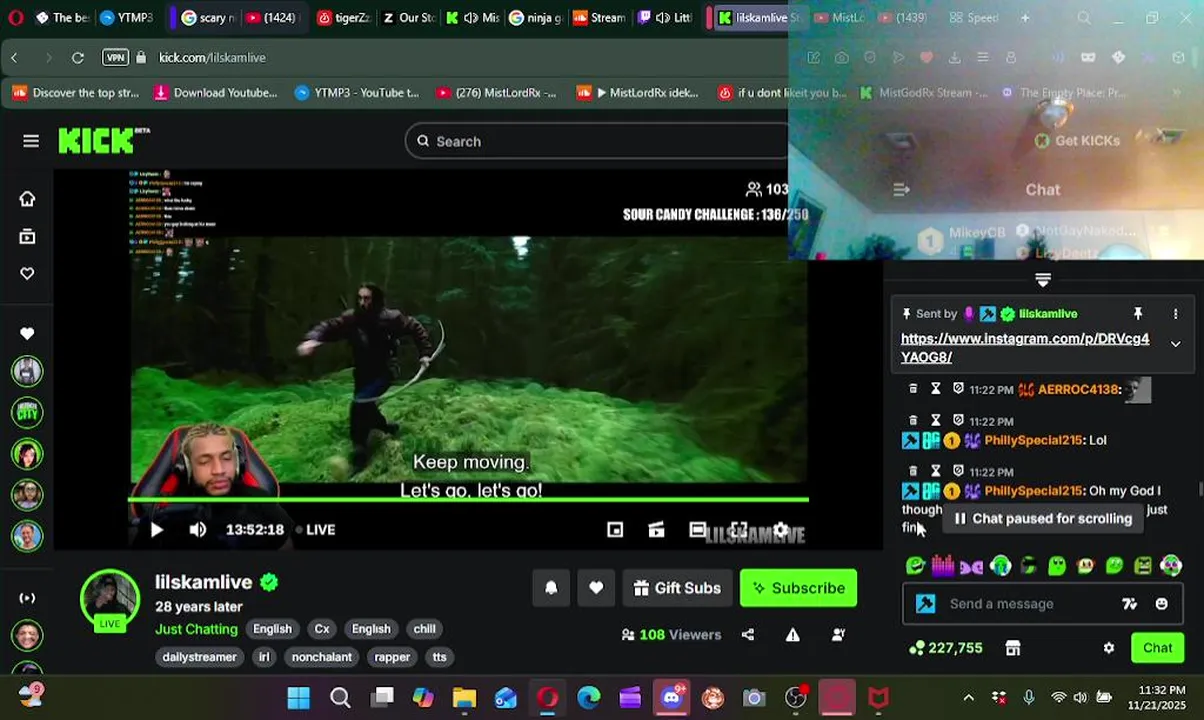The width and height of the screenshot is (1204, 720).
Task: Open Discord from the taskbar
Action: (x=672, y=698)
